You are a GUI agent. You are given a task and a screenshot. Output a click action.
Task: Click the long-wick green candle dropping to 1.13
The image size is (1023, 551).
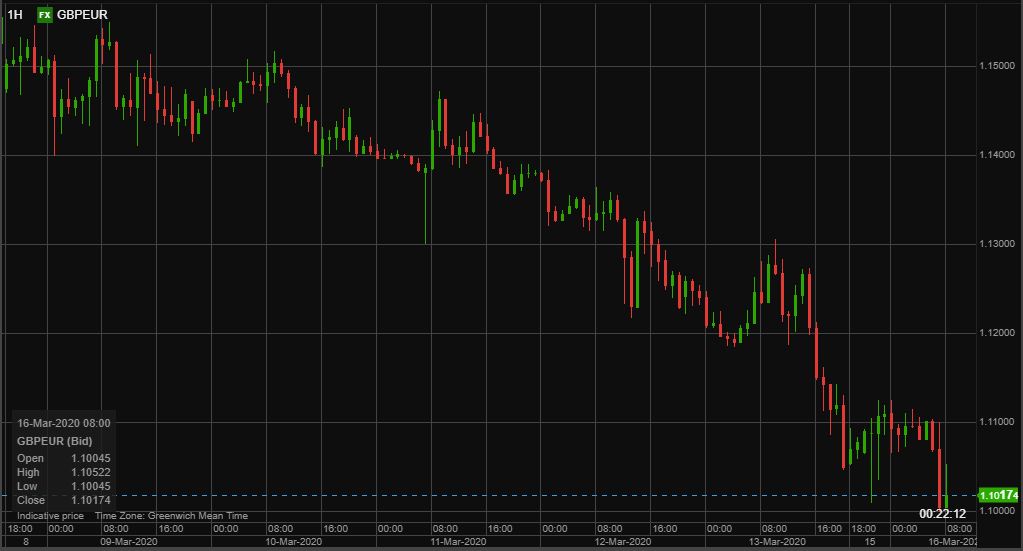pyautogui.click(x=425, y=205)
